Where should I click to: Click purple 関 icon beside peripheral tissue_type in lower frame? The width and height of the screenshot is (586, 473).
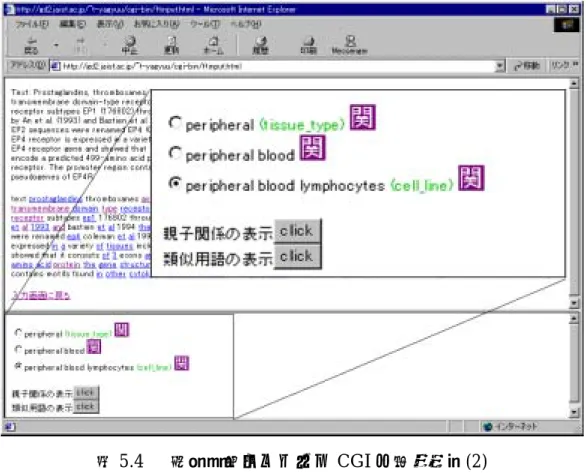coord(121,330)
